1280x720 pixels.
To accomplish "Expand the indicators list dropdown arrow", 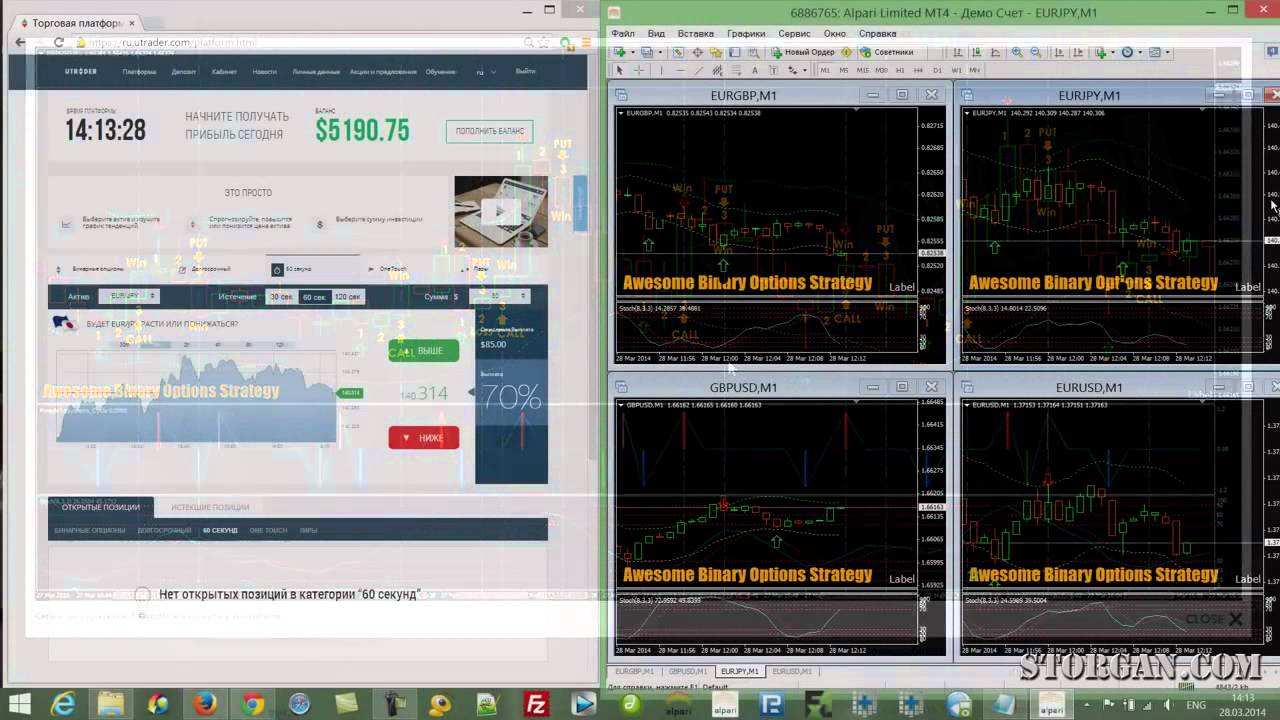I will pos(1113,52).
